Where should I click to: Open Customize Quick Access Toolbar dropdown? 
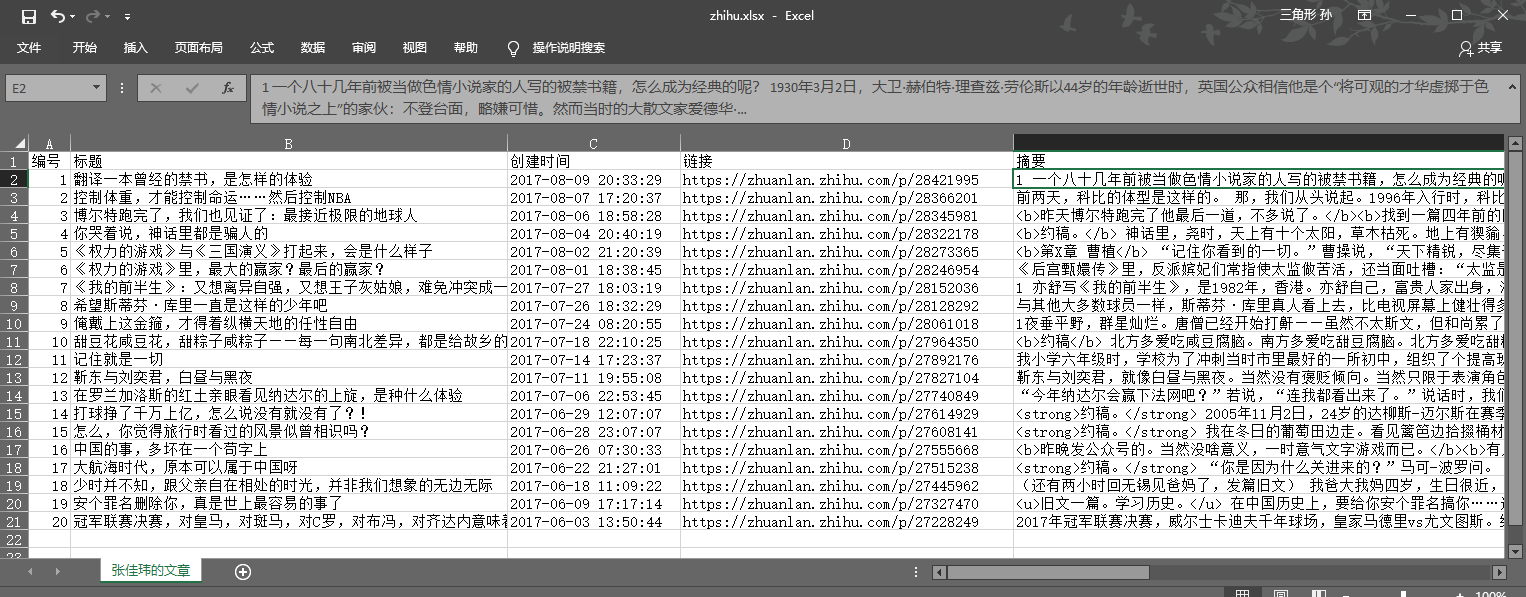pos(127,17)
